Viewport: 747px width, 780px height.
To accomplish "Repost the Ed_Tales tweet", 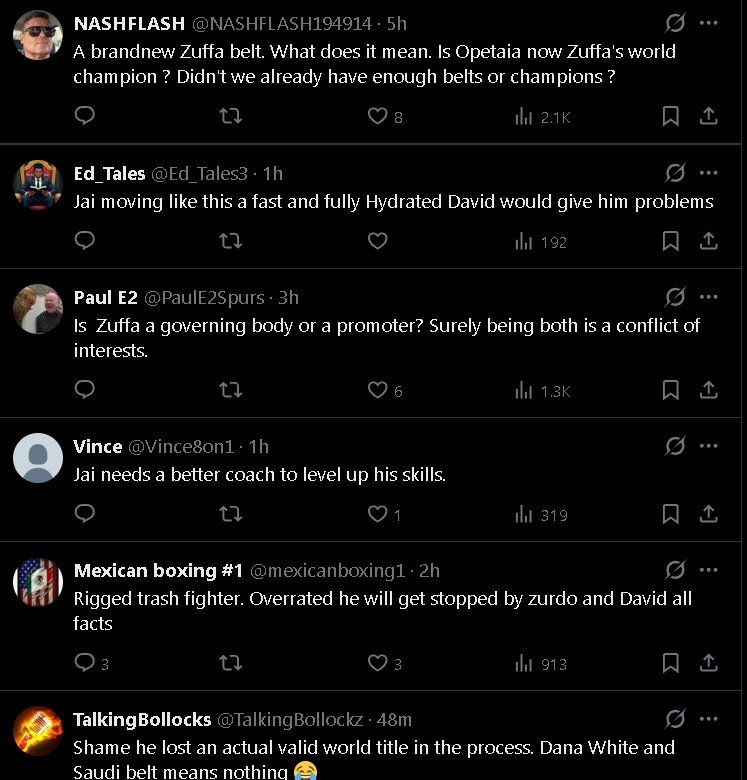I will click(230, 241).
